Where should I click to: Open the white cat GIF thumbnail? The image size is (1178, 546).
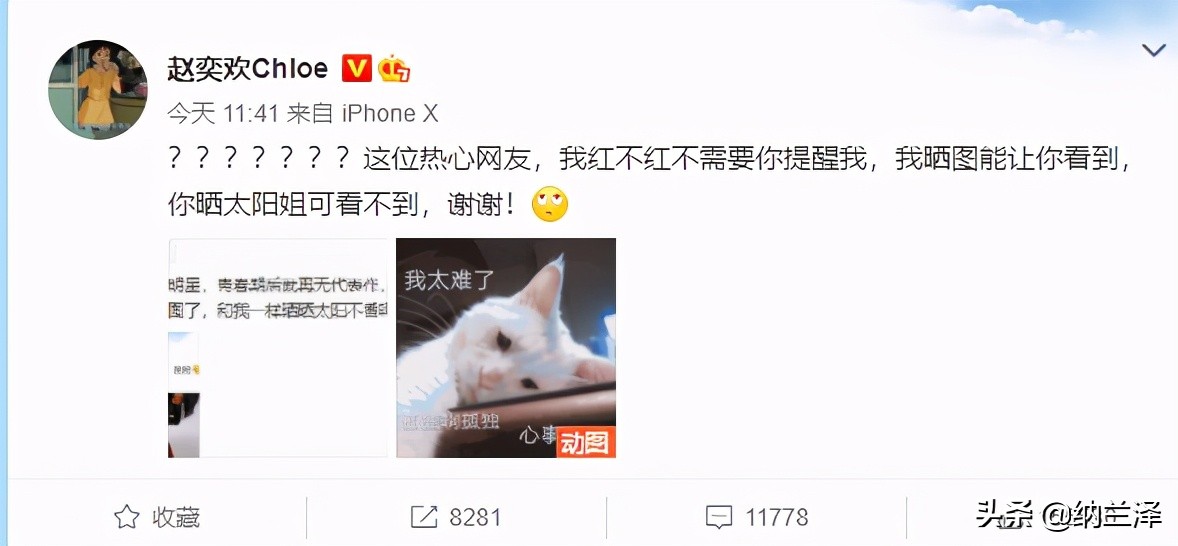click(x=506, y=348)
